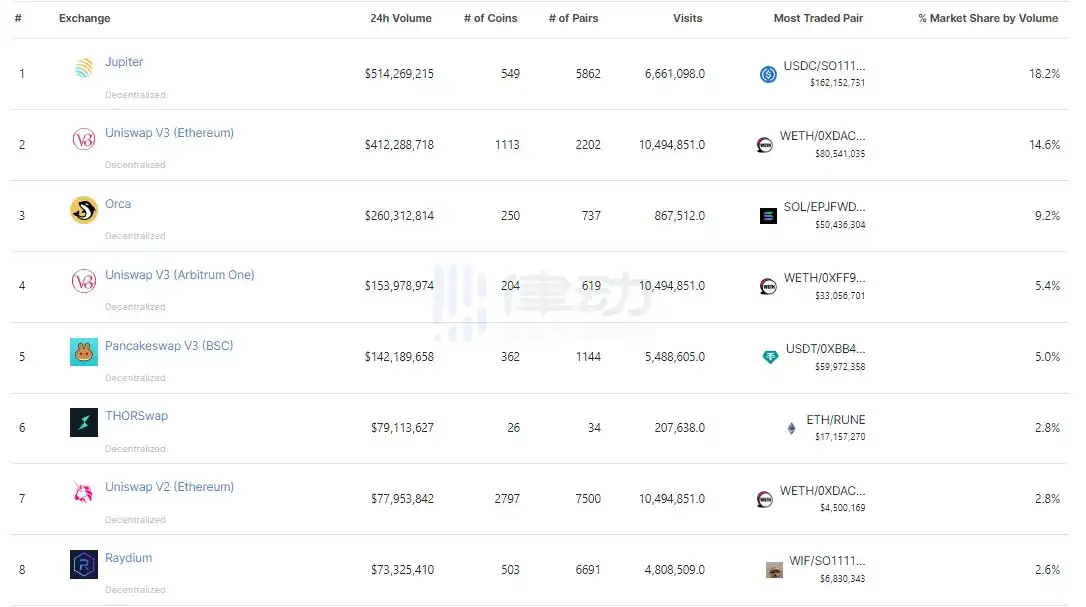1086x607 pixels.
Task: Open the Jupiter exchange link
Action: point(124,62)
